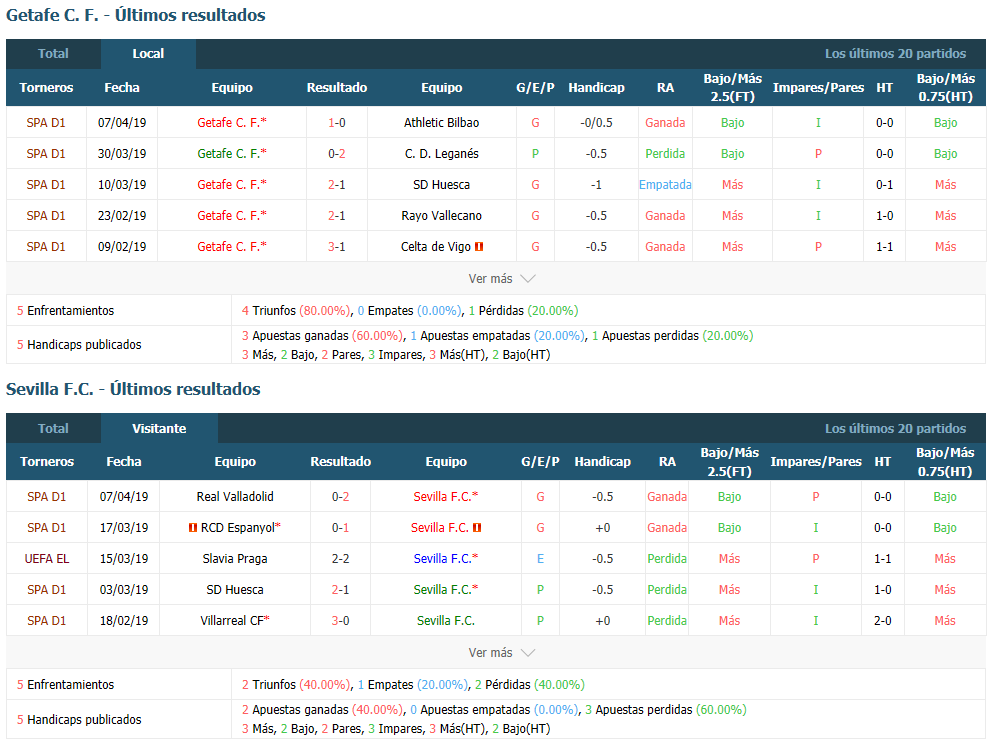Open the 0-2 result of Real Valladolid match
This screenshot has height=742, width=996.
click(340, 497)
